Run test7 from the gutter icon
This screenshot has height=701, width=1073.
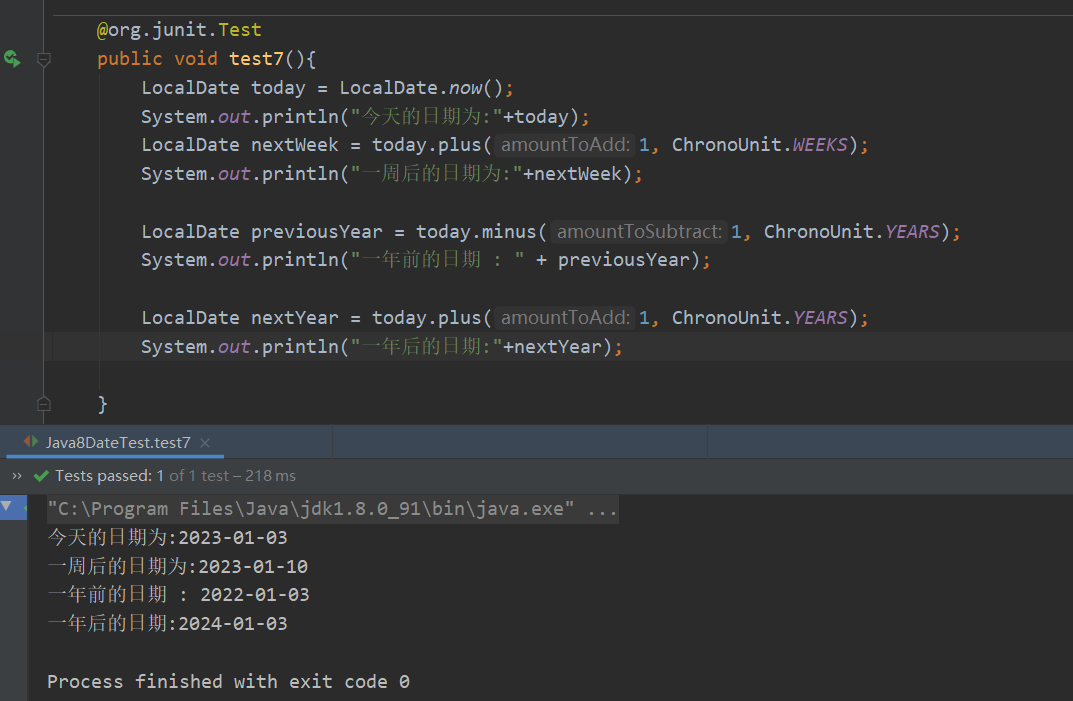point(12,59)
